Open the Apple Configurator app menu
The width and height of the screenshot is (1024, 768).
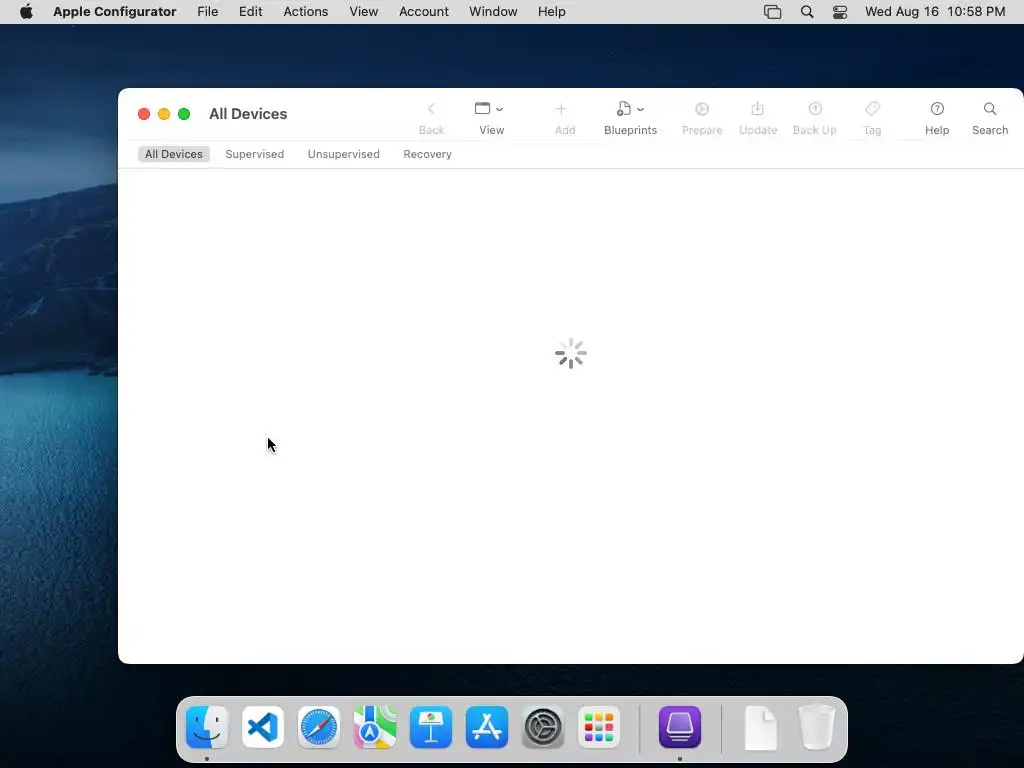click(x=114, y=12)
